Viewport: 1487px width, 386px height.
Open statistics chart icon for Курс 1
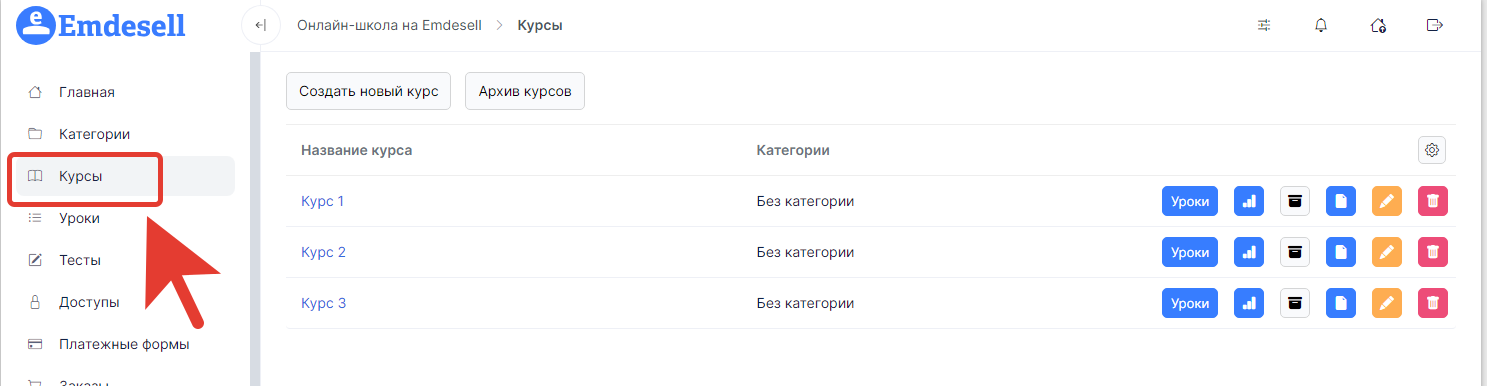click(x=1249, y=201)
